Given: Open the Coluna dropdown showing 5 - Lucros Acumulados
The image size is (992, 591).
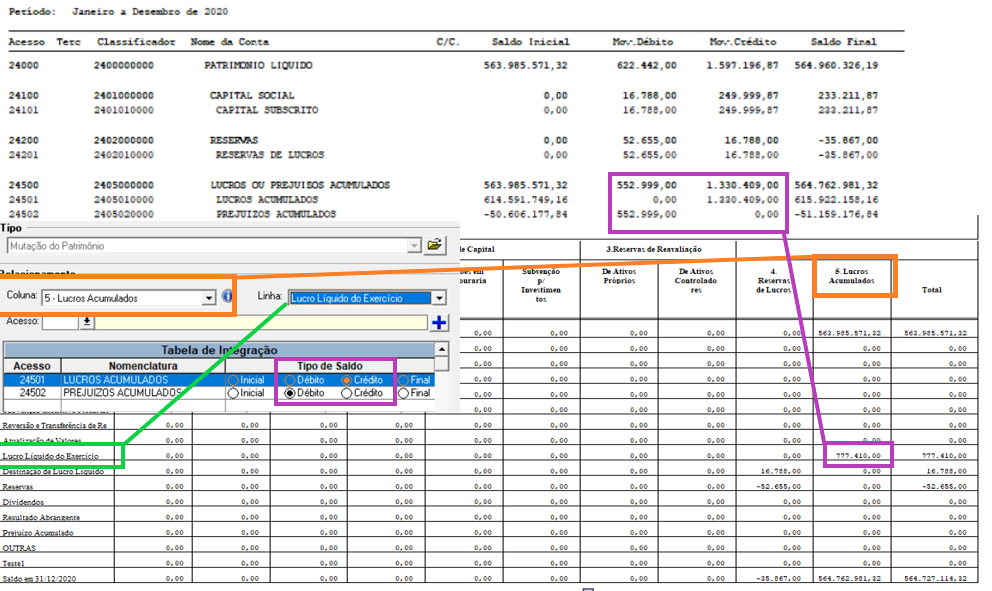Looking at the screenshot, I should (210, 295).
